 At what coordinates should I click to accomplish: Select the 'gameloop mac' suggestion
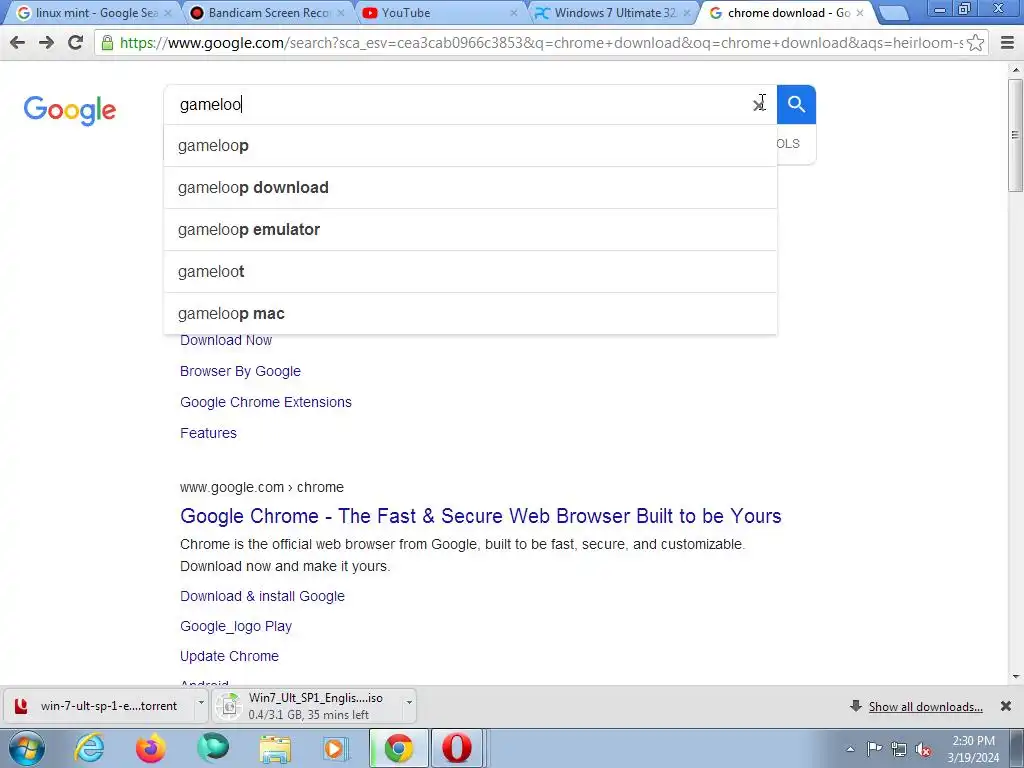tap(470, 313)
